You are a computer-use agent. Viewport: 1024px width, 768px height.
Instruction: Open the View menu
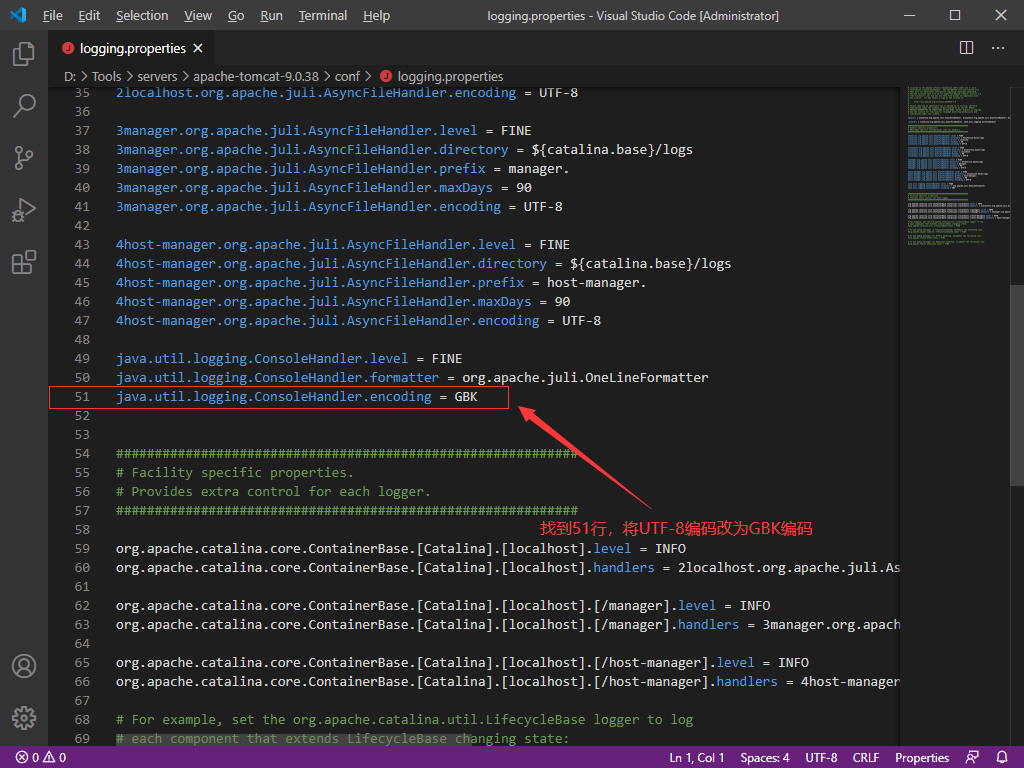pos(197,16)
